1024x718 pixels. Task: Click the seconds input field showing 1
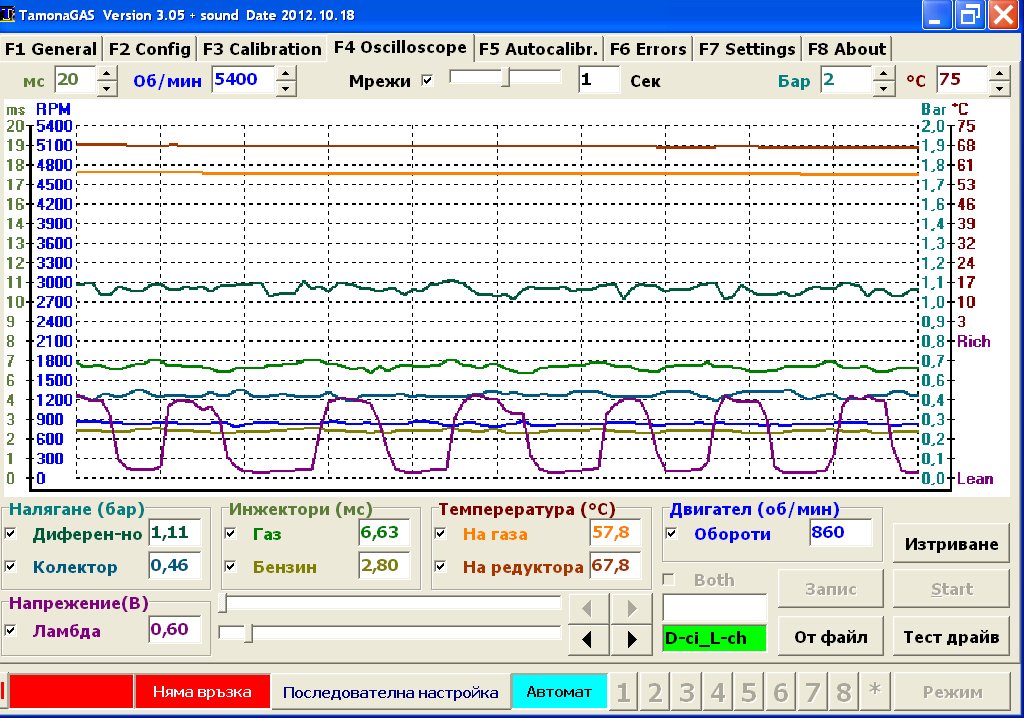598,80
